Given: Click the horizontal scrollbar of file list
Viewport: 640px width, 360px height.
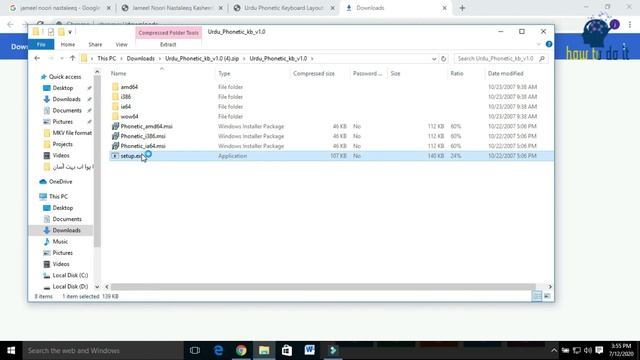Looking at the screenshot, I should (323, 287).
